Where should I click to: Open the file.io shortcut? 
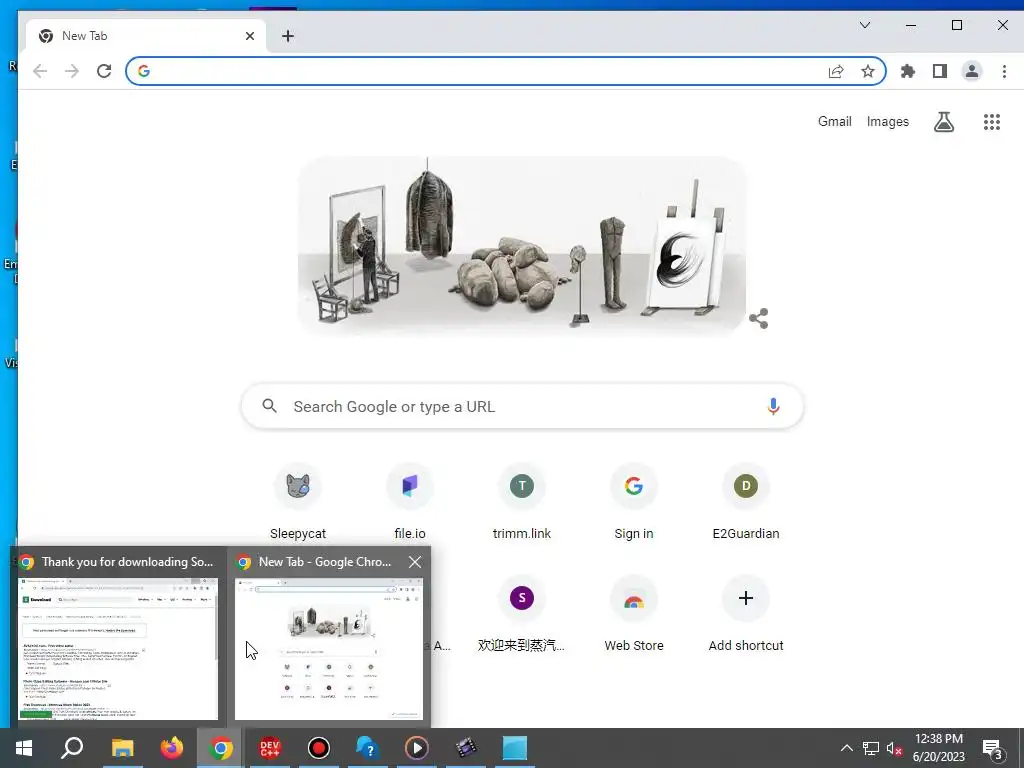click(x=409, y=502)
